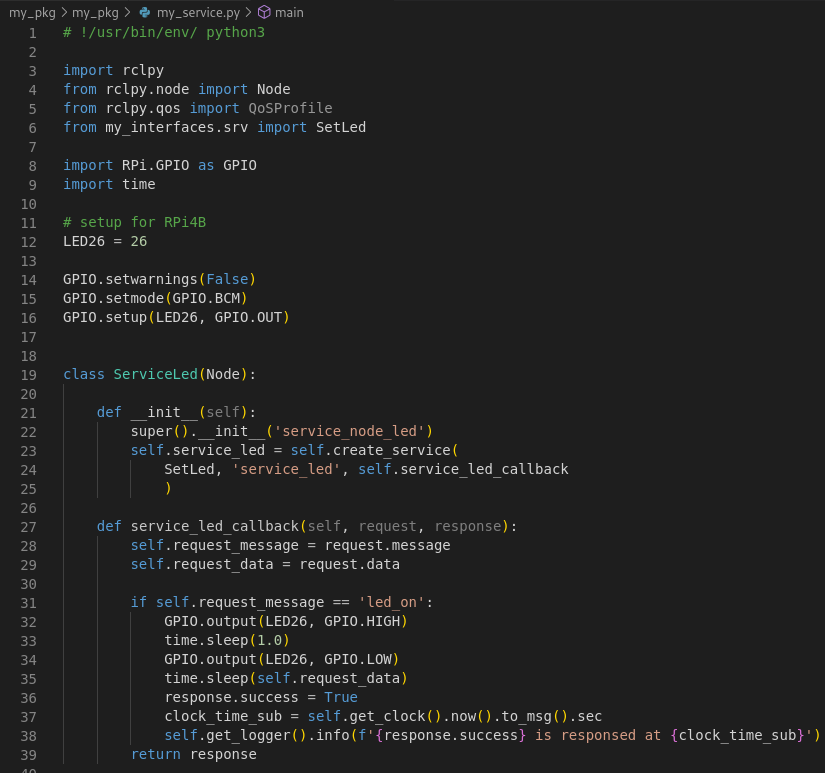The height and width of the screenshot is (773, 825).
Task: Click line number 19 in the gutter
Action: (x=28, y=375)
